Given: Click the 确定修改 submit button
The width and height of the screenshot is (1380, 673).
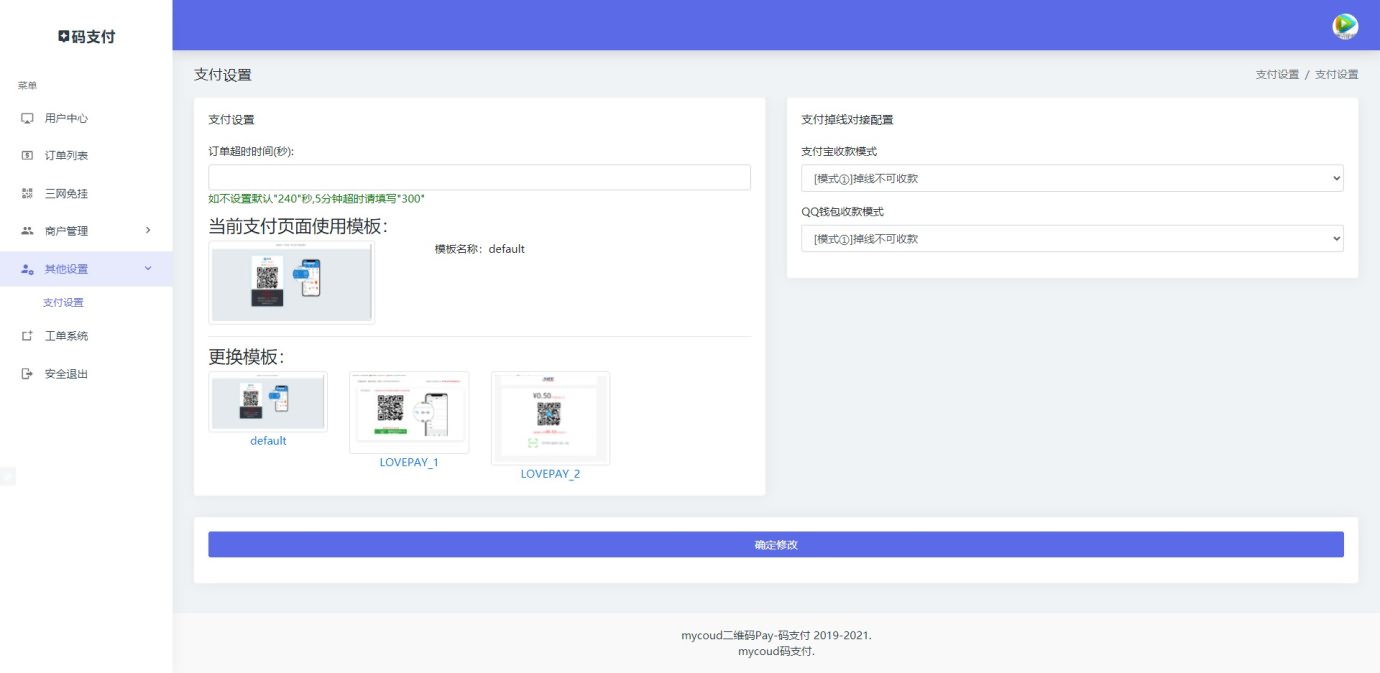Looking at the screenshot, I should 775,545.
